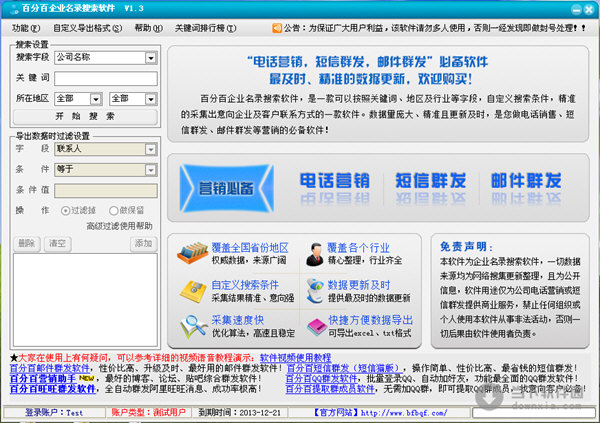Click the 公告 speaker icon
The image size is (600, 423).
[276, 29]
